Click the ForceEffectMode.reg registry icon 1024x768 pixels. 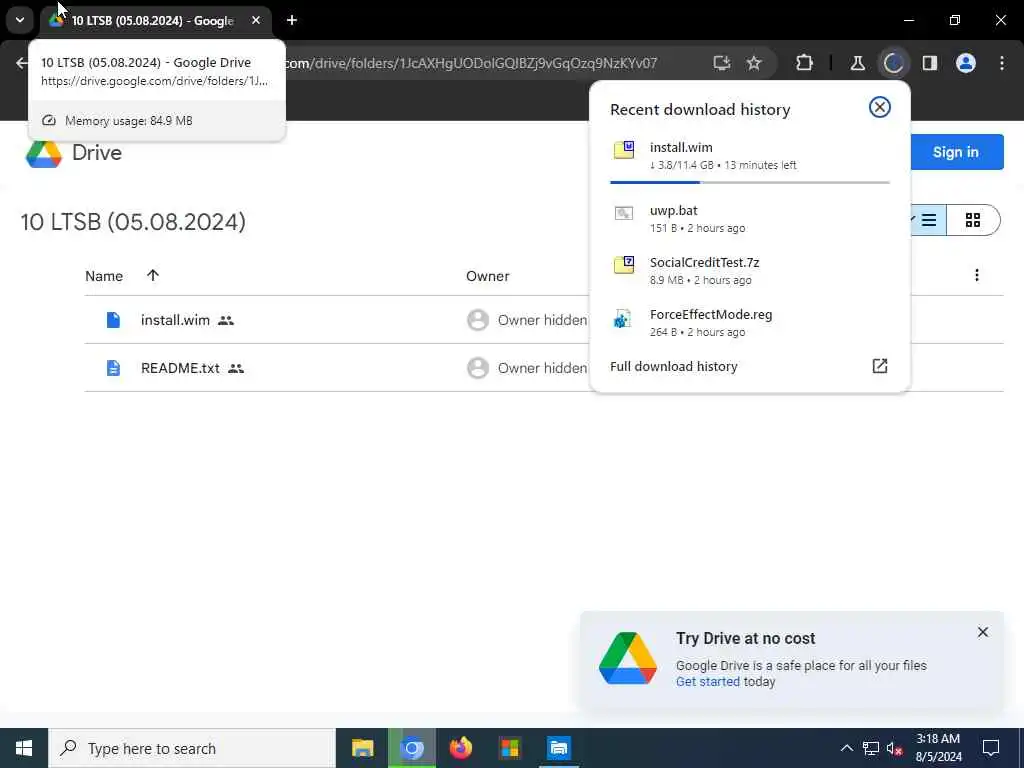click(622, 319)
